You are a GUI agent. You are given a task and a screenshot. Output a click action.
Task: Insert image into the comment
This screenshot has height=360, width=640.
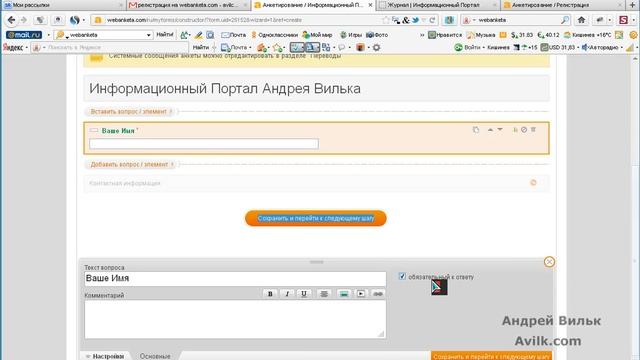tap(344, 293)
